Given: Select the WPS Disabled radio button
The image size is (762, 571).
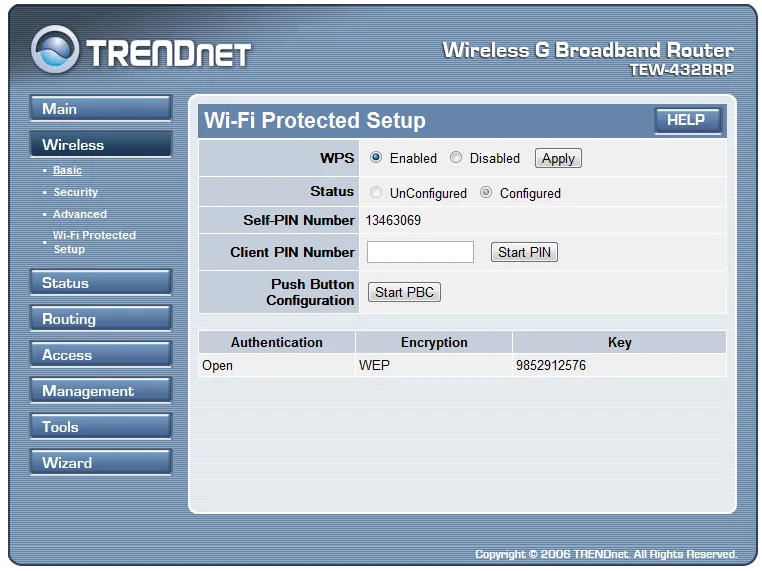Looking at the screenshot, I should [x=456, y=158].
